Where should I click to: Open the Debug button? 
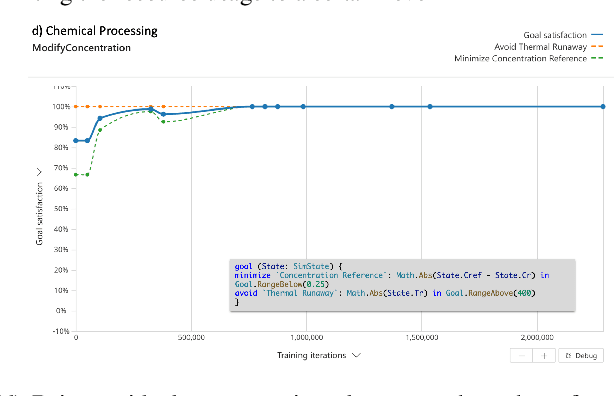pos(581,356)
